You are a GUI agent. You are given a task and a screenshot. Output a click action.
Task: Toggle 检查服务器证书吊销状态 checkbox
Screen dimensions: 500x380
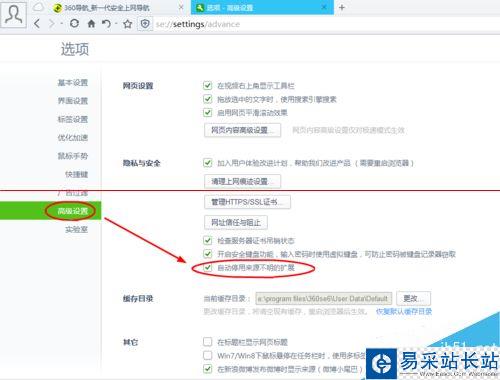(207, 240)
